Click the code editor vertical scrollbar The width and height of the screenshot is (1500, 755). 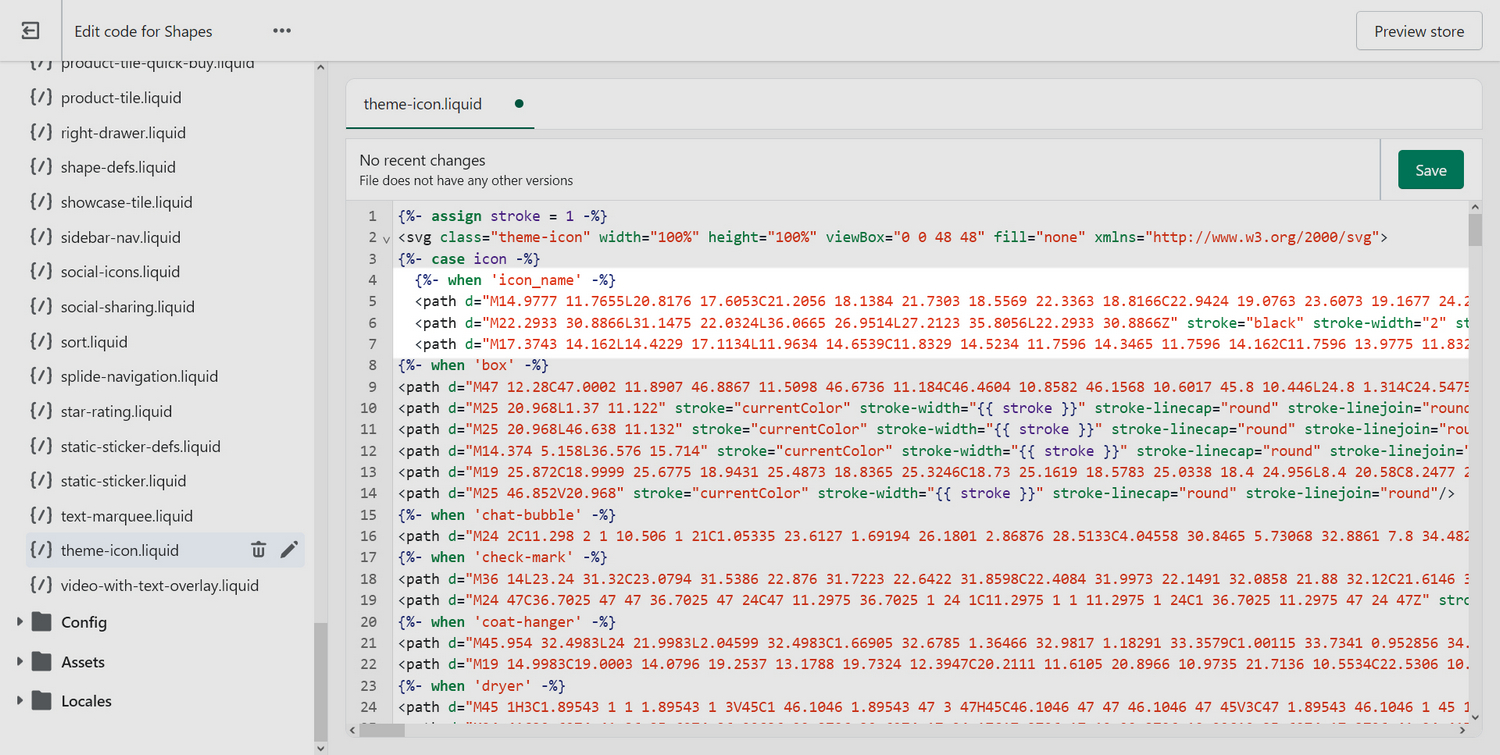(x=1474, y=228)
